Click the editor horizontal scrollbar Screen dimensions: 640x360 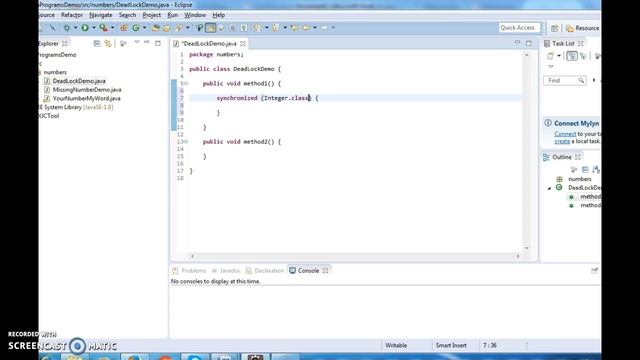coord(355,256)
